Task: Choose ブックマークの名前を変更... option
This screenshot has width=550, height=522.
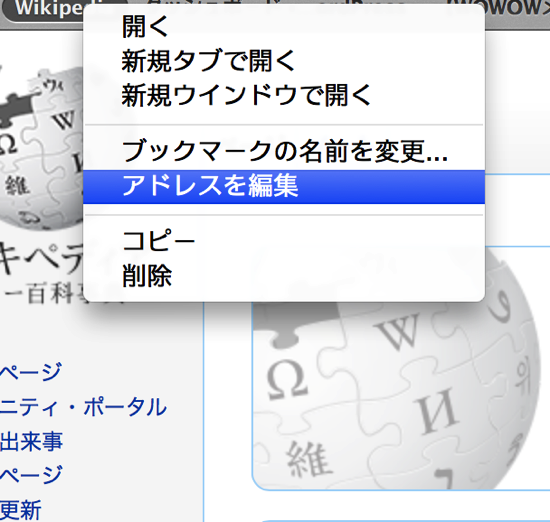Action: pyautogui.click(x=284, y=151)
